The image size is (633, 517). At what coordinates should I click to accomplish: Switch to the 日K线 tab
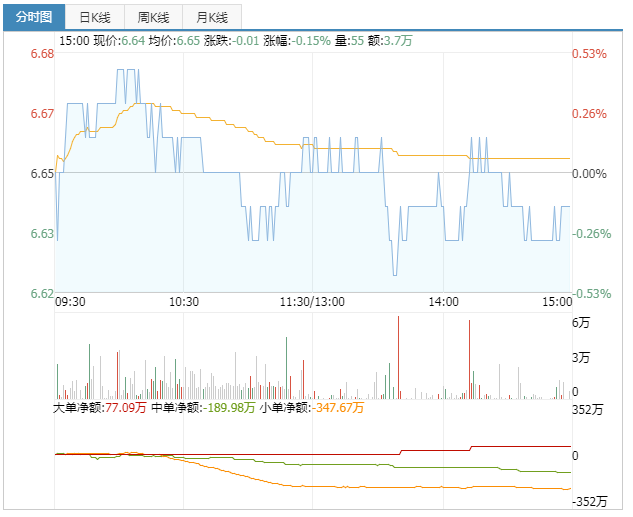(95, 17)
